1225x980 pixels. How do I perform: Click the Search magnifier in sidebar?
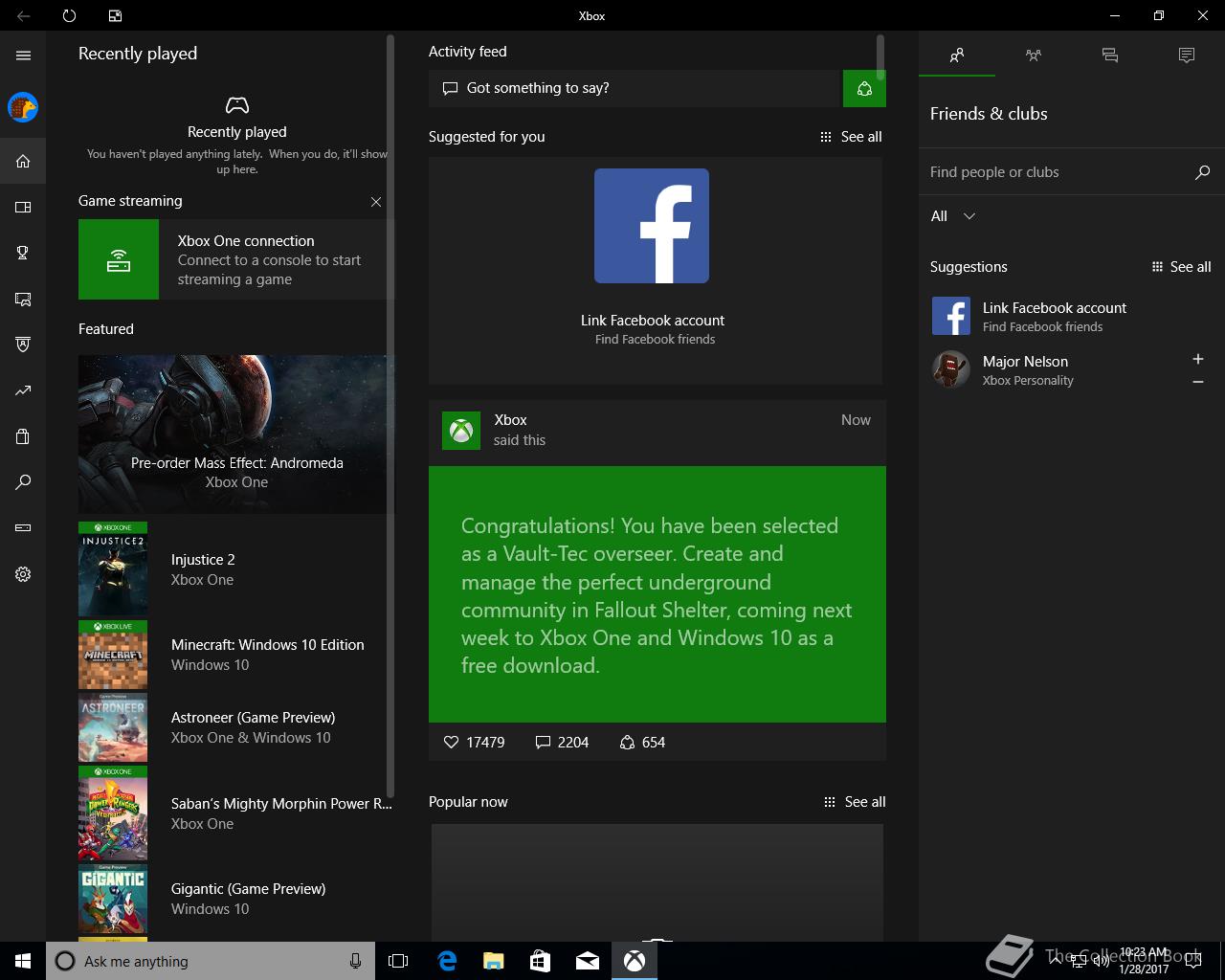point(23,482)
